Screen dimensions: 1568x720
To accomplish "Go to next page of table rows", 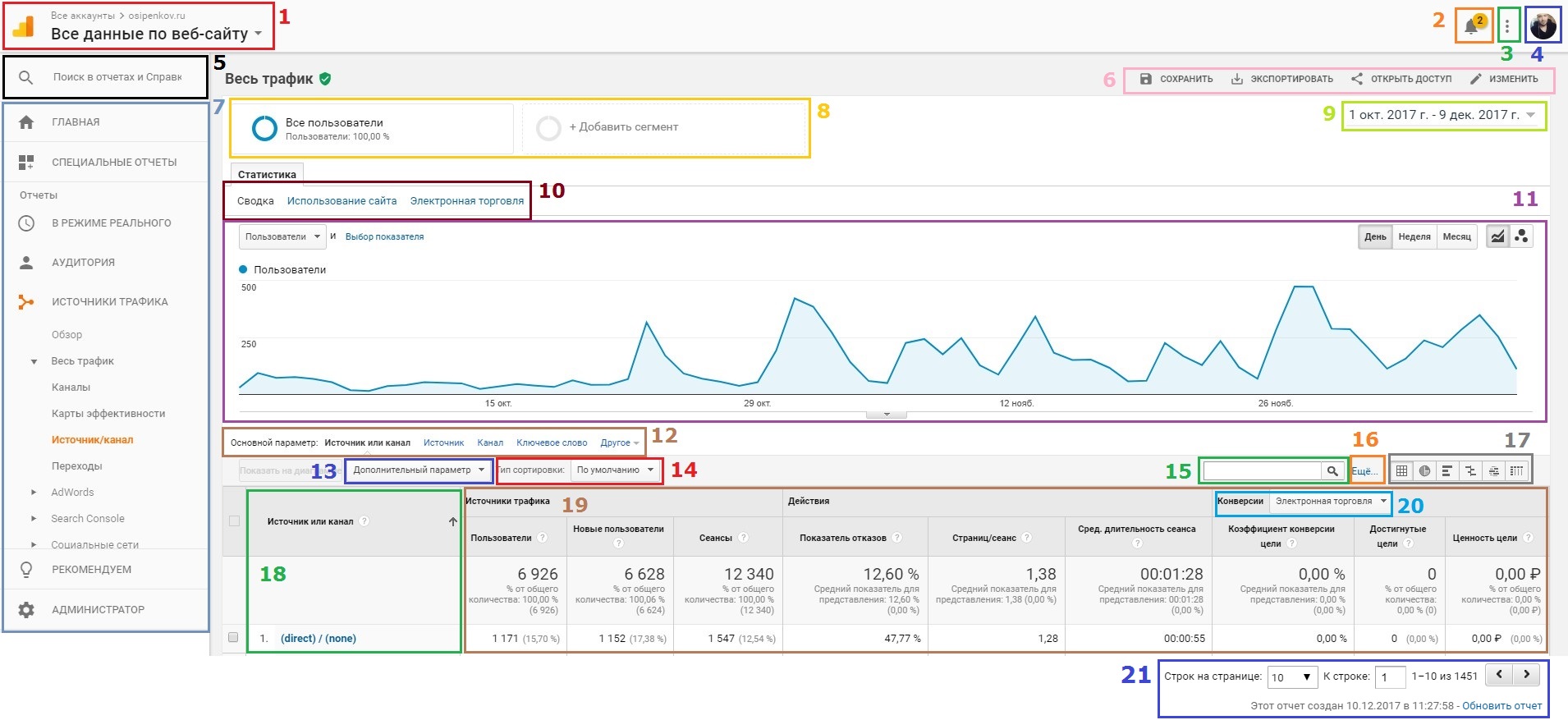I will (1526, 675).
